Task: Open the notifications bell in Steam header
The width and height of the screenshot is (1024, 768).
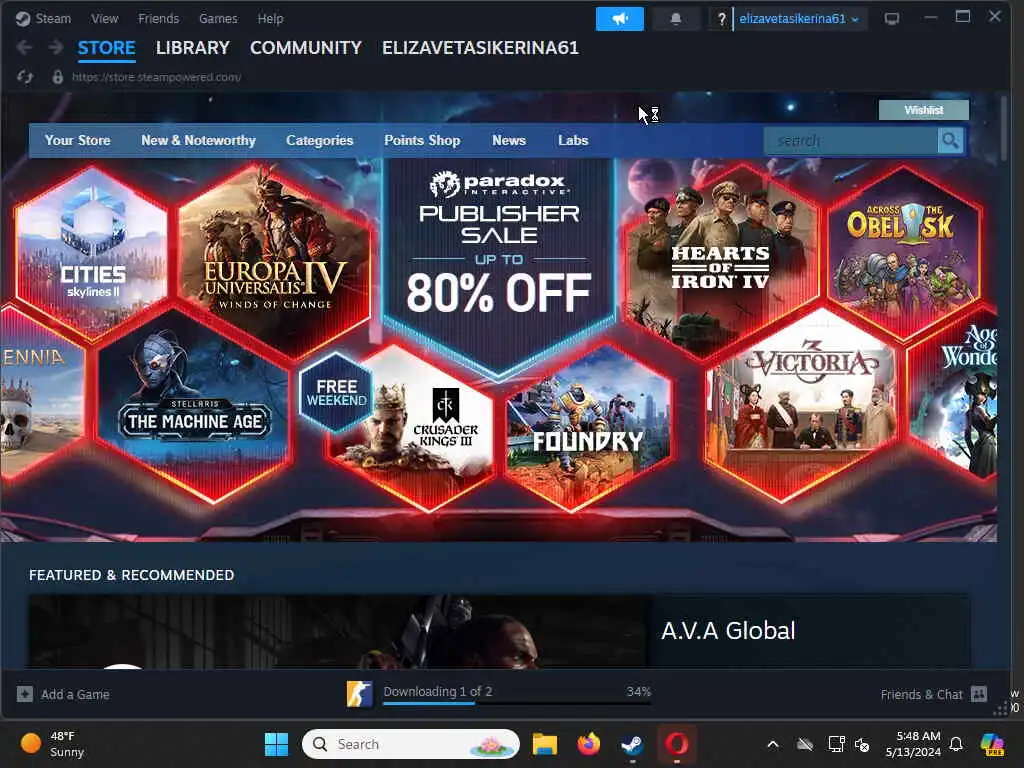Action: point(676,19)
